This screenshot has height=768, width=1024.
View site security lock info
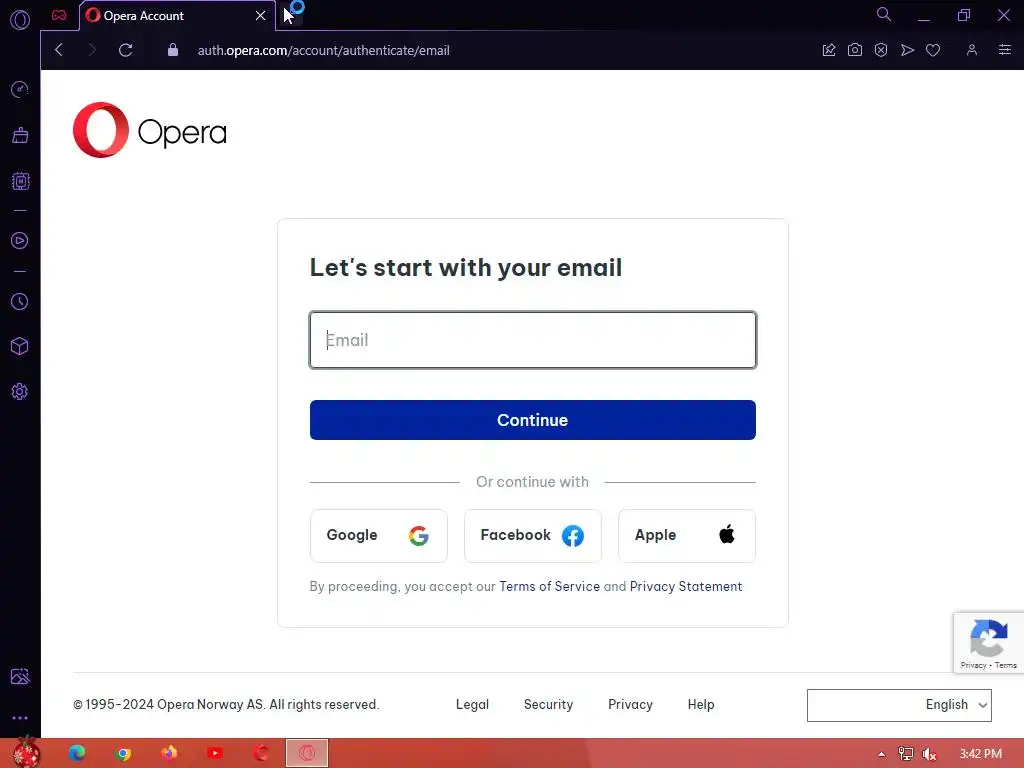click(x=172, y=50)
